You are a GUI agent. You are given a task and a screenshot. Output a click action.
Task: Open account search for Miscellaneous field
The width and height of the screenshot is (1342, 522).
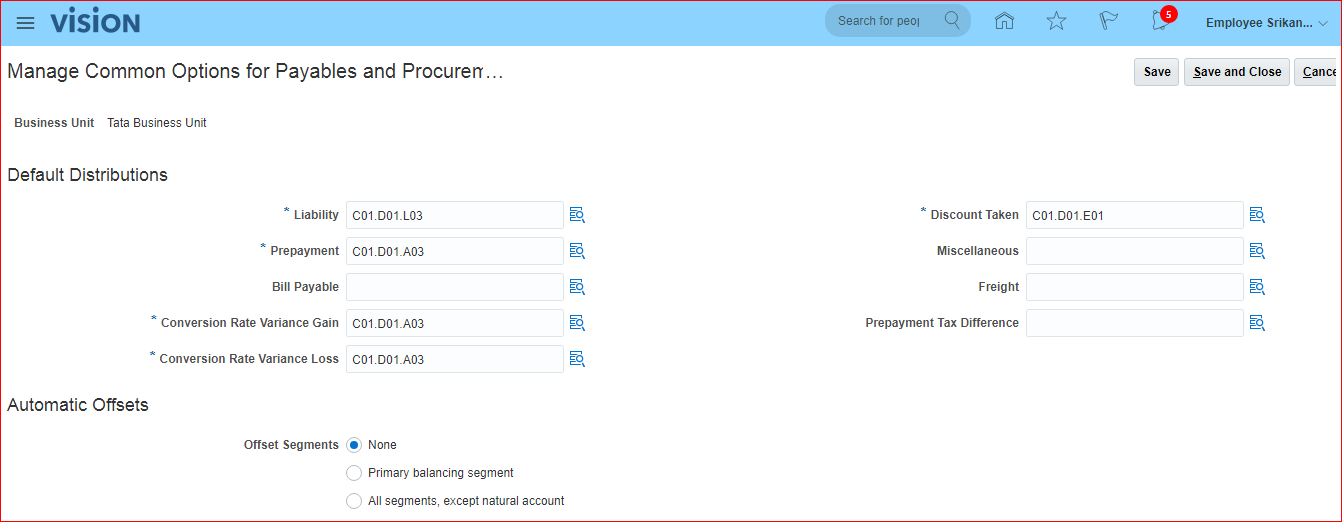(x=1257, y=251)
